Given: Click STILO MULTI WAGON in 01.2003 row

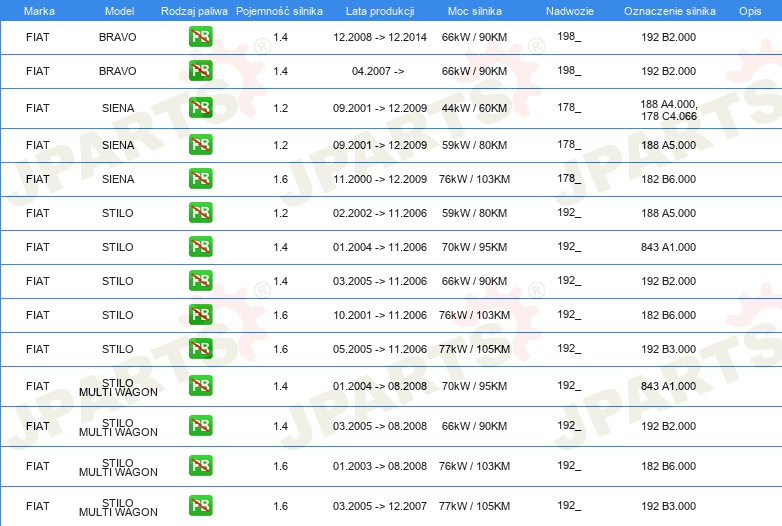Looking at the screenshot, I should [118, 467].
